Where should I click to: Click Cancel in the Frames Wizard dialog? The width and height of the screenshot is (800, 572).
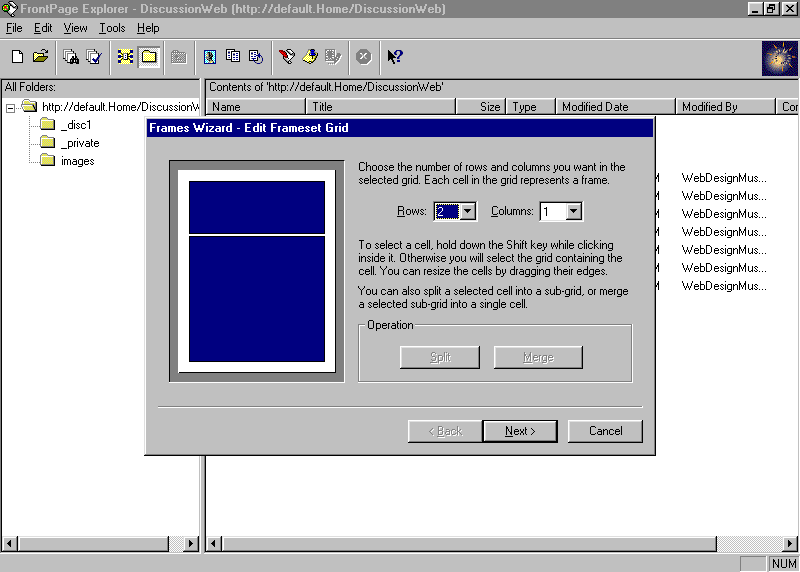pos(605,431)
